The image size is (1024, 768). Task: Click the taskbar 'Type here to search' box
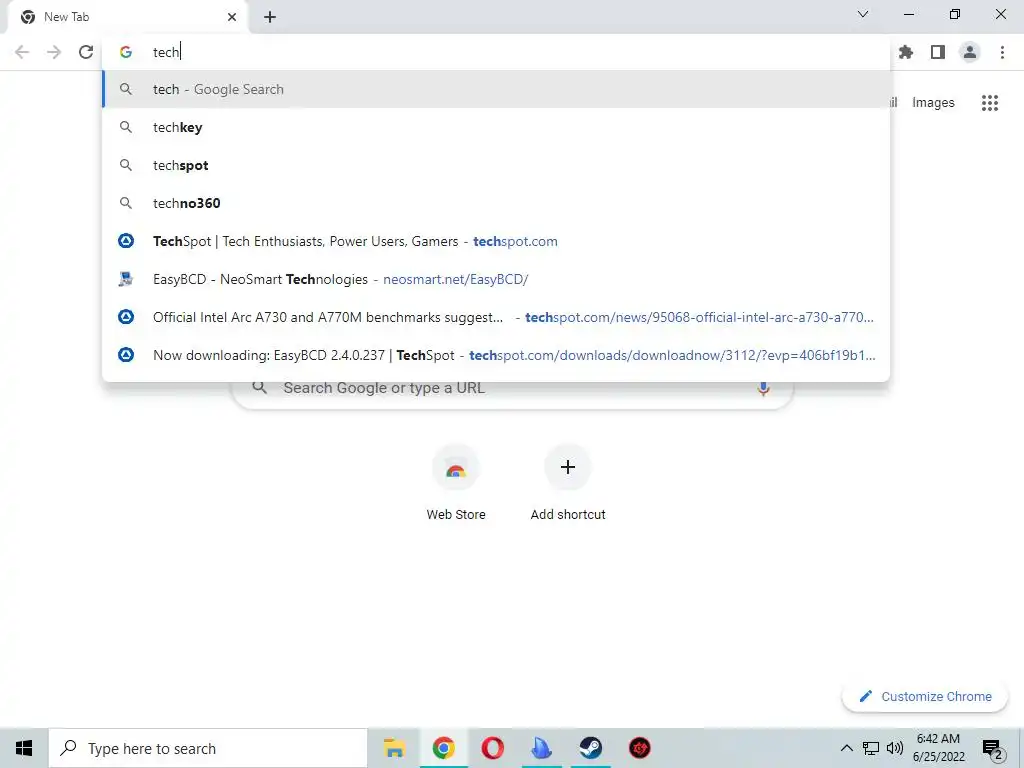208,748
